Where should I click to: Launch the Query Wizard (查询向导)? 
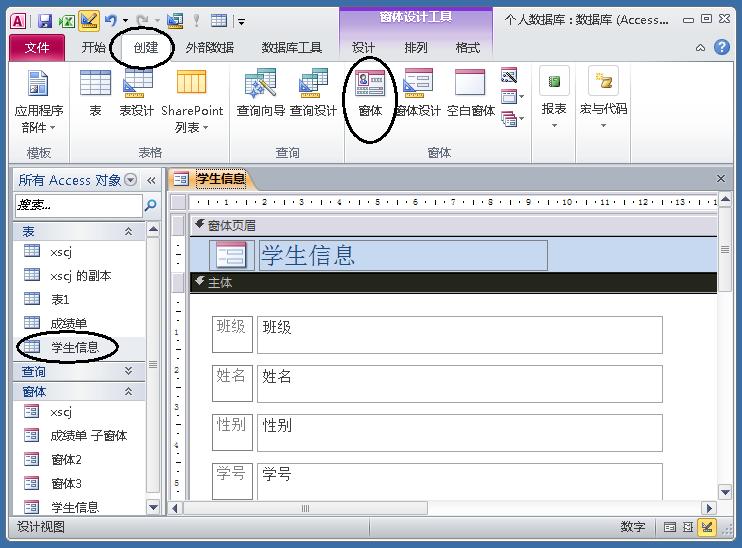pyautogui.click(x=261, y=93)
